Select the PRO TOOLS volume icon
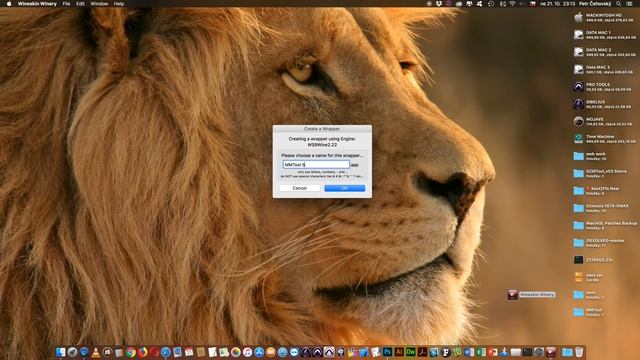640x360 pixels. pyautogui.click(x=578, y=87)
